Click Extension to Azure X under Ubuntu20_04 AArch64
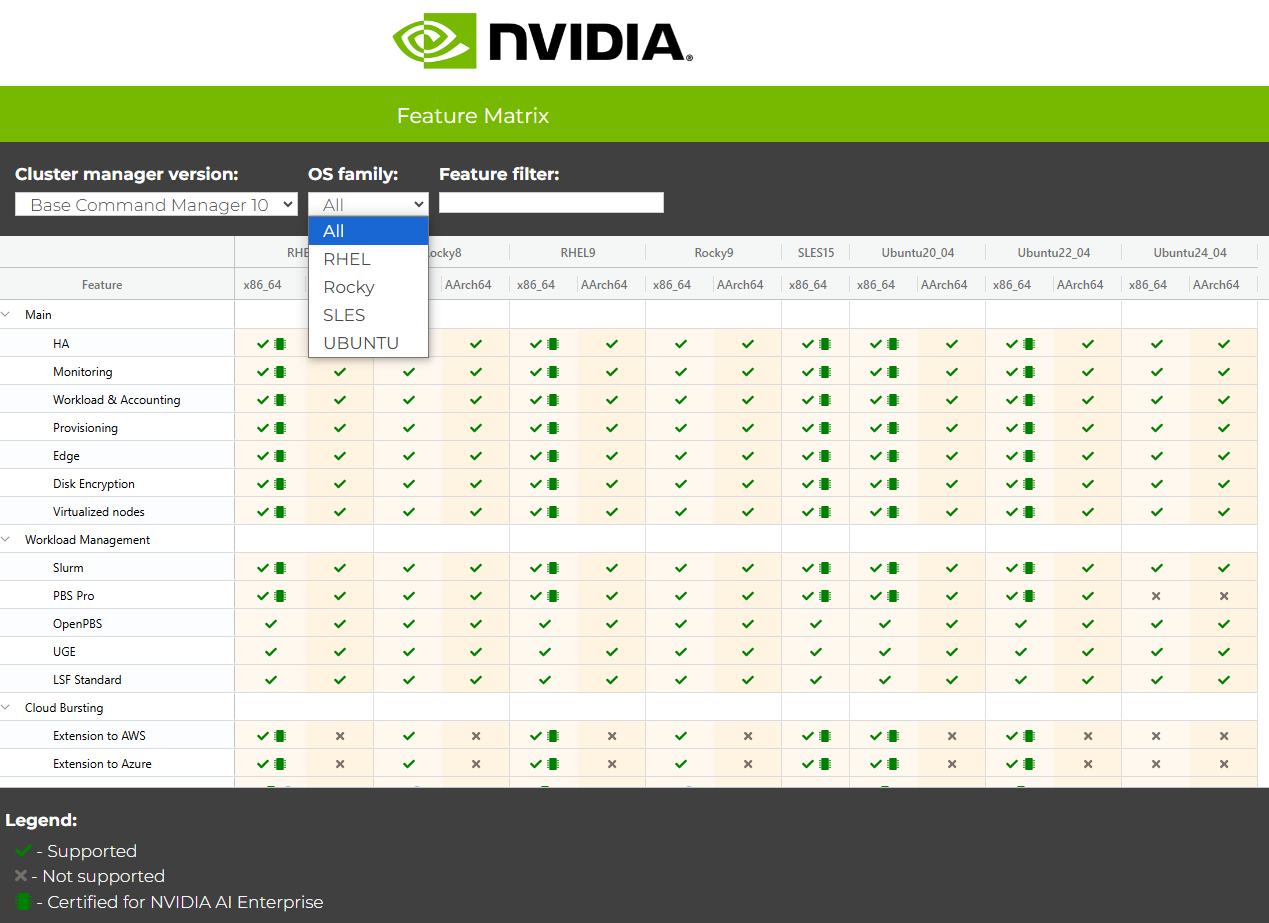The height and width of the screenshot is (923, 1269). pyautogui.click(x=952, y=763)
